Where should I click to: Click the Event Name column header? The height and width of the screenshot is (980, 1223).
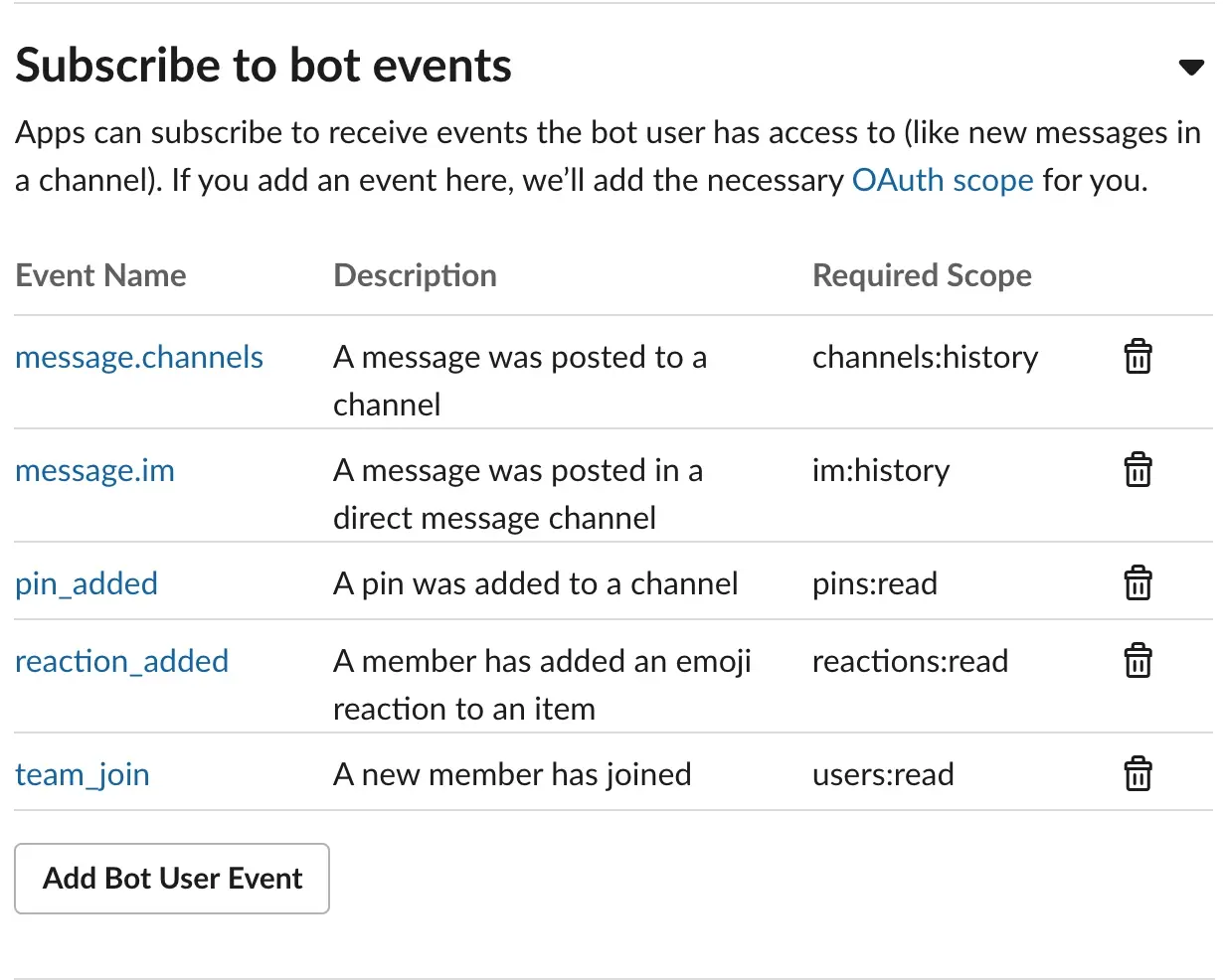click(100, 275)
